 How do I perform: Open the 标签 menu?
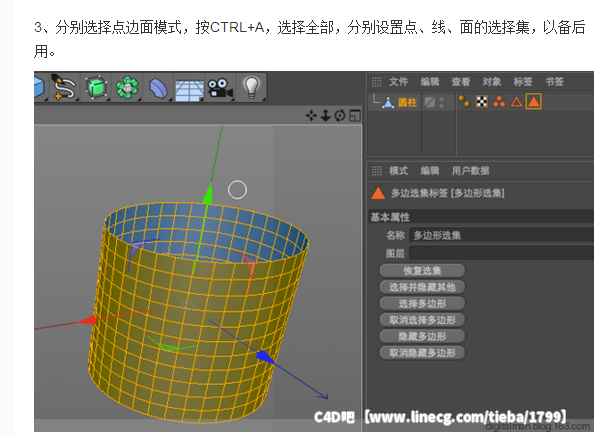(522, 81)
